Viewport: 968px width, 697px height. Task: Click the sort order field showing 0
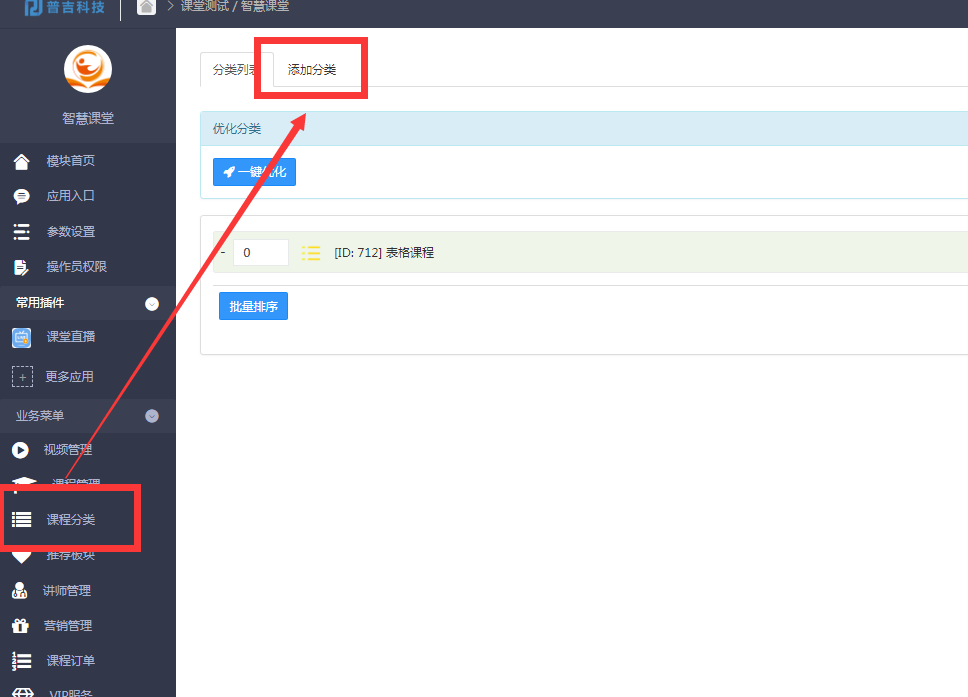coord(261,253)
